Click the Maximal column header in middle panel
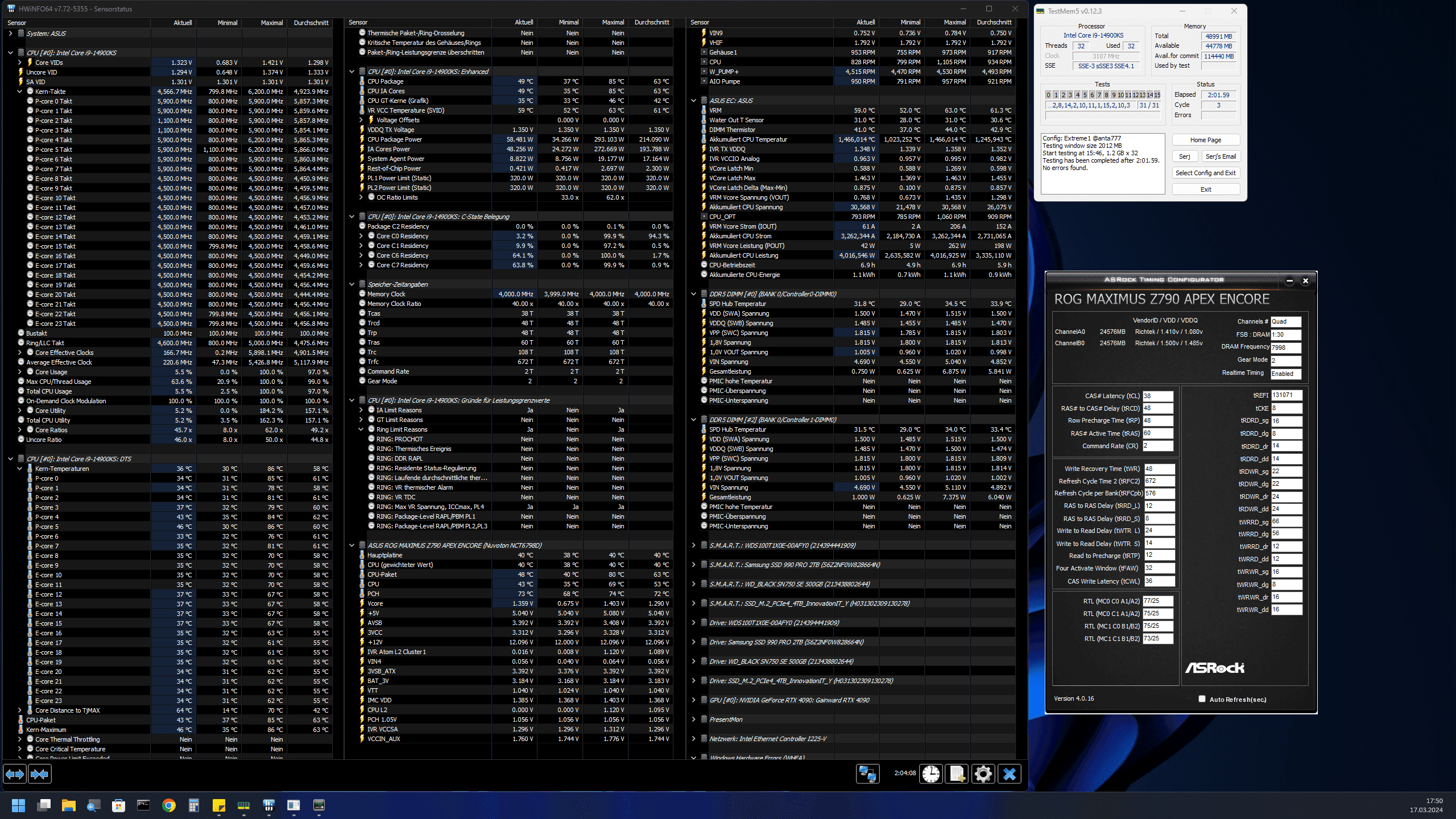This screenshot has width=1456, height=819. pos(613,23)
